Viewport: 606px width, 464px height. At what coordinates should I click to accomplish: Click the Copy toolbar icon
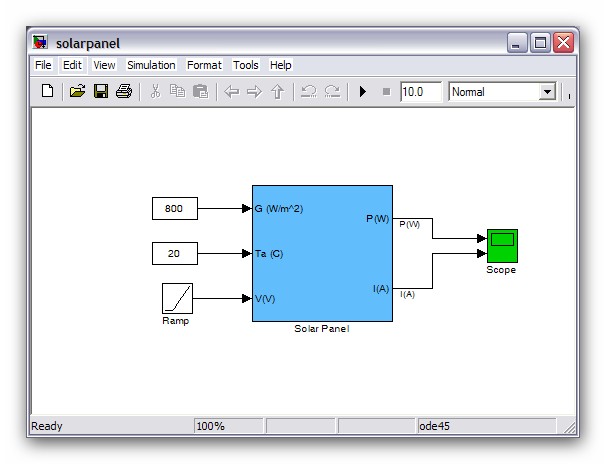[x=177, y=92]
